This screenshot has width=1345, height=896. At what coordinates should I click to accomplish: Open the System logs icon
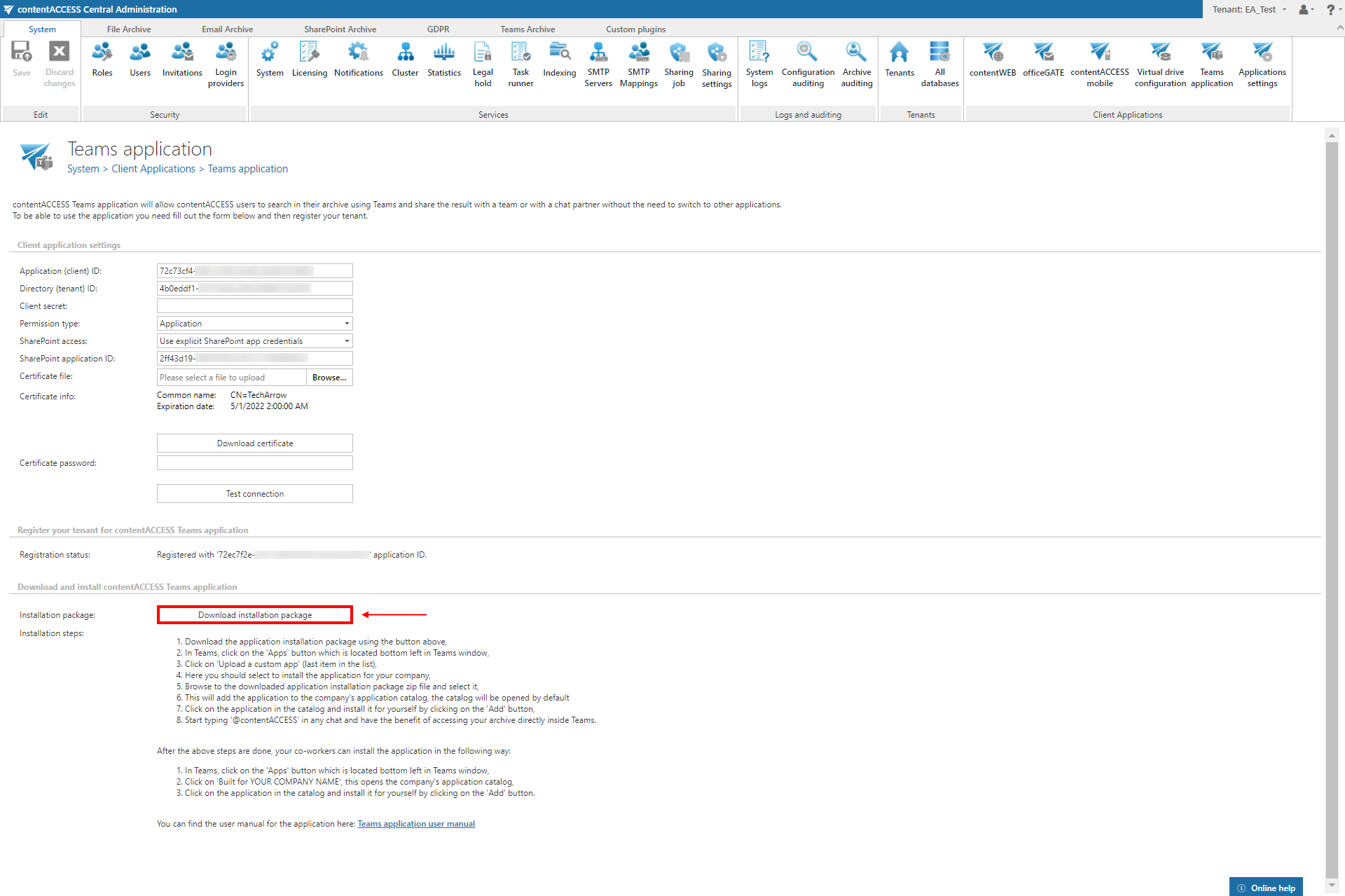759,64
